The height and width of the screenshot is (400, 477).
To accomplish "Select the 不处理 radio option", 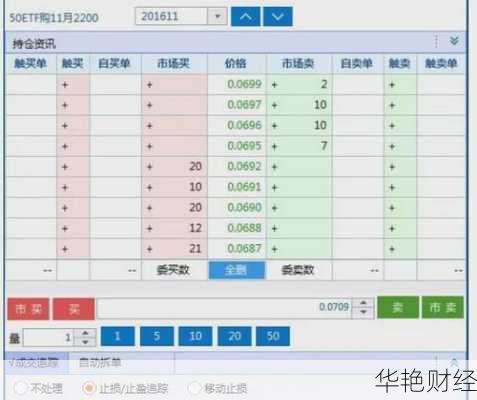I will tap(21, 388).
